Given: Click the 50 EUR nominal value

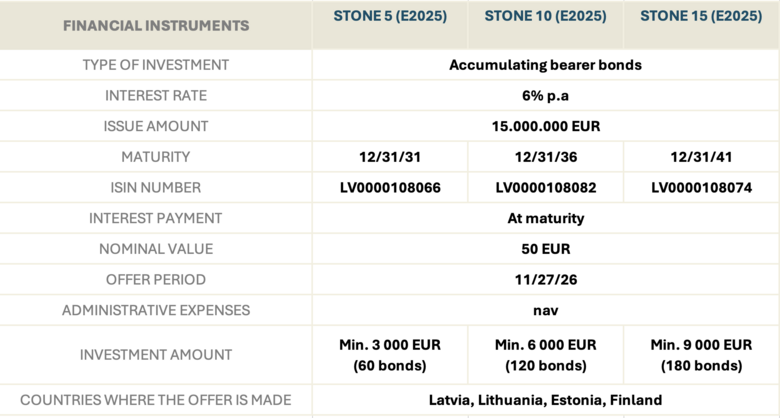Looking at the screenshot, I should (x=545, y=249).
